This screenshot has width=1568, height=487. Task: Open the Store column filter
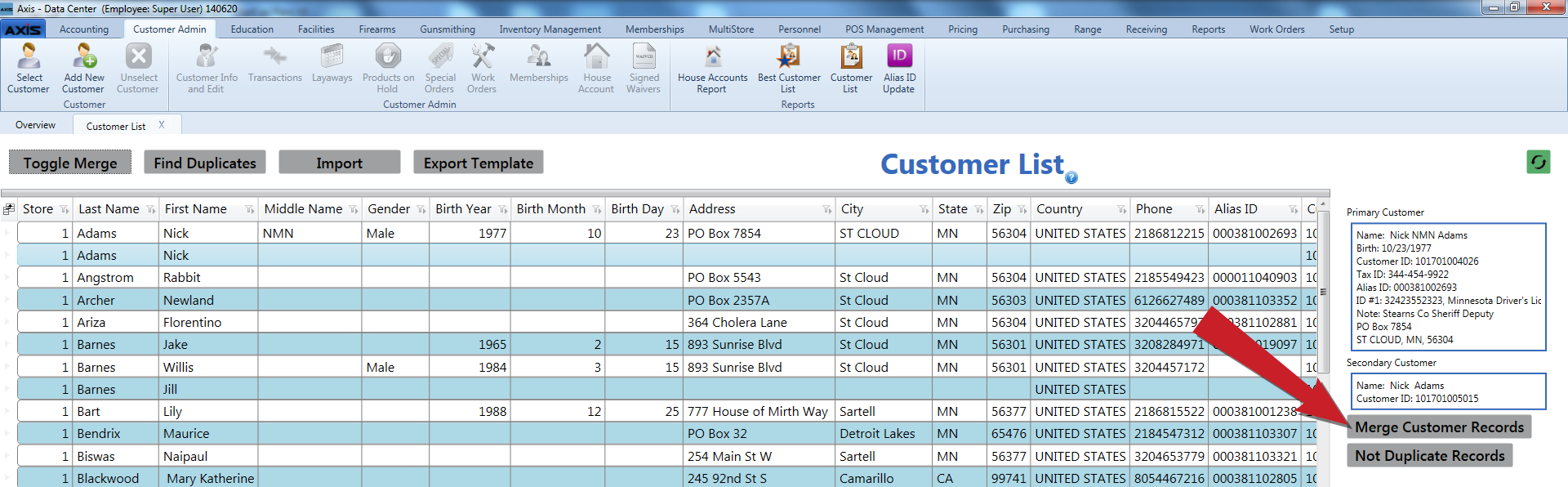(65, 210)
